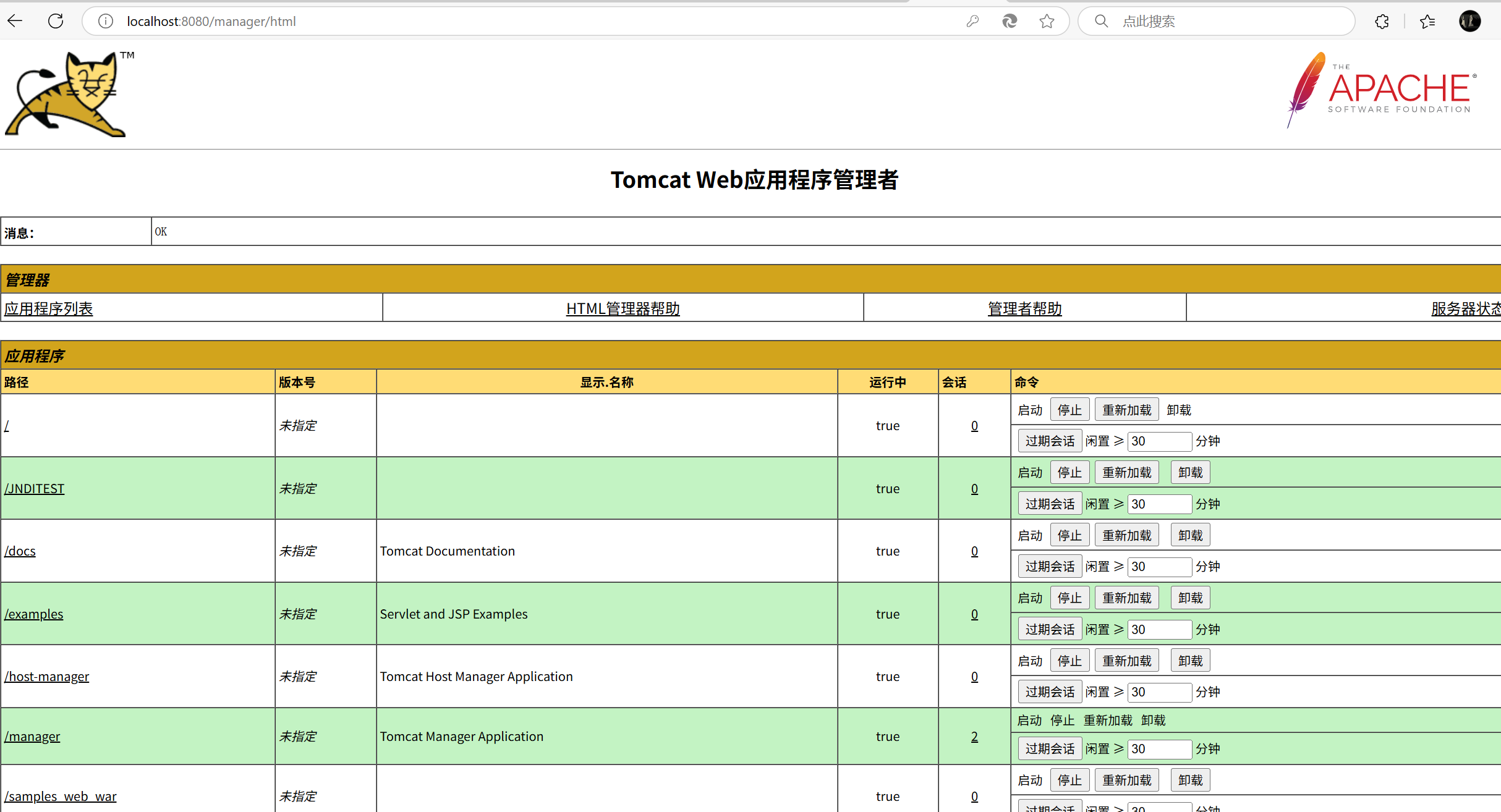Open HTML管理器帮助 link

tap(623, 308)
